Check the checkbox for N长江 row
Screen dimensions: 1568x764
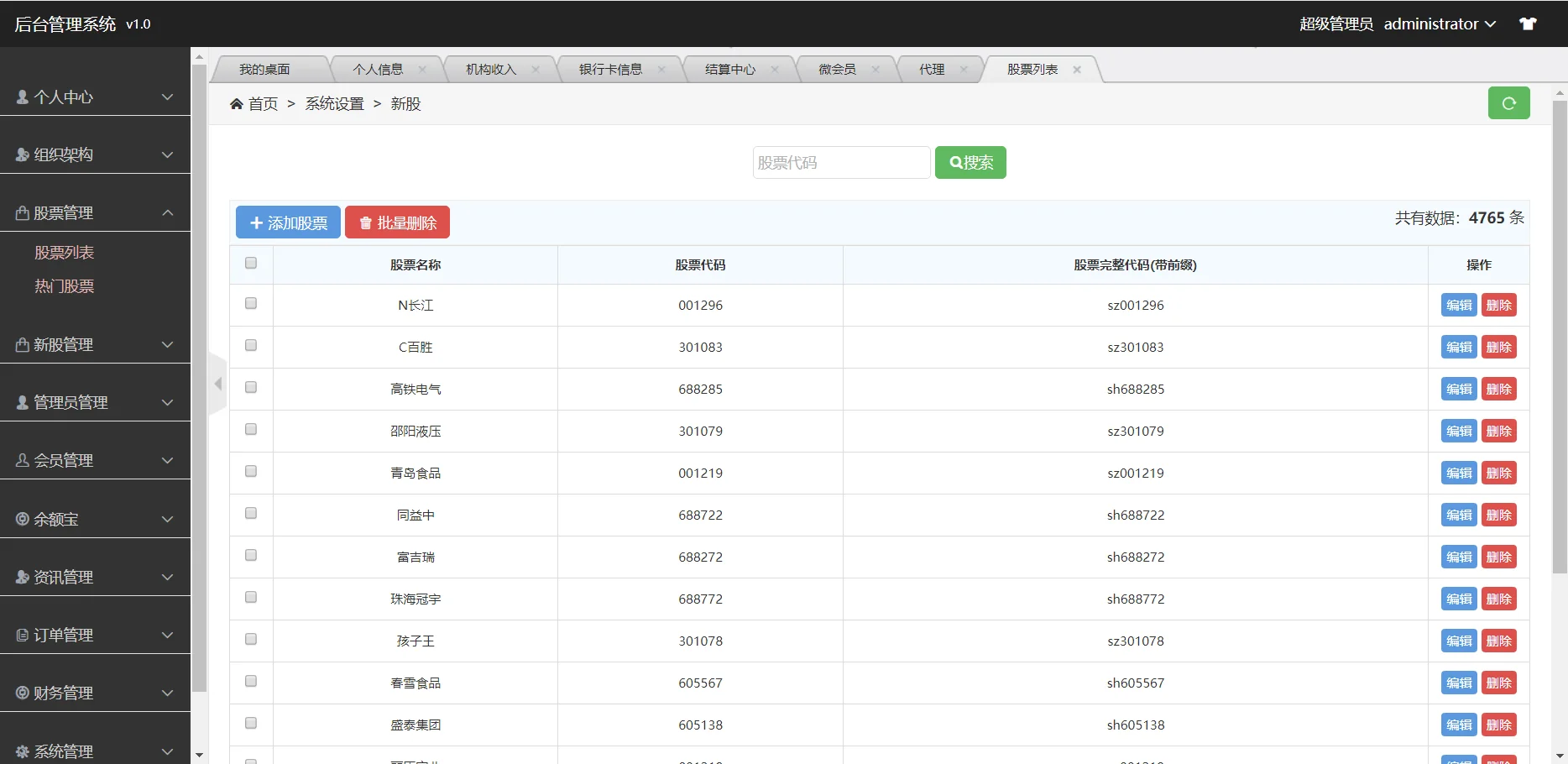[x=250, y=303]
